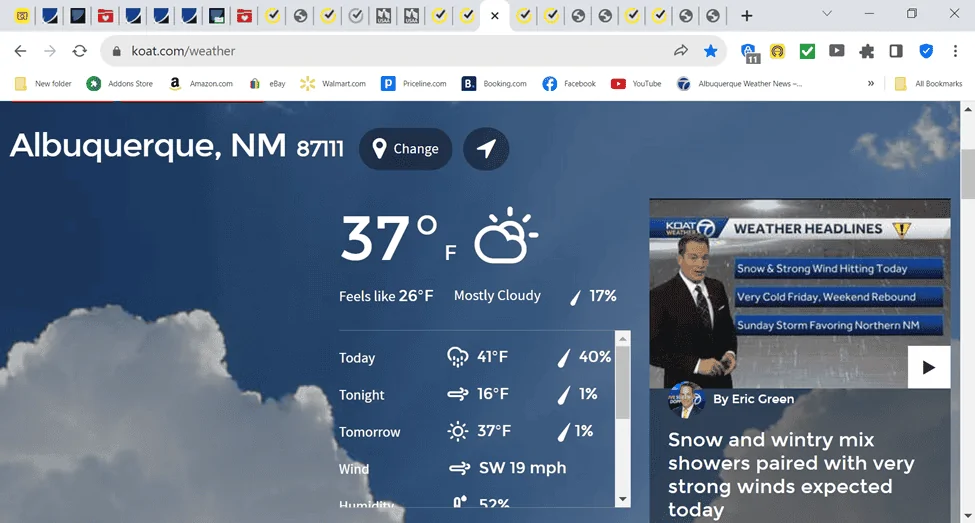
Task: Click the forecast list scrollbar thumb
Action: point(622,382)
